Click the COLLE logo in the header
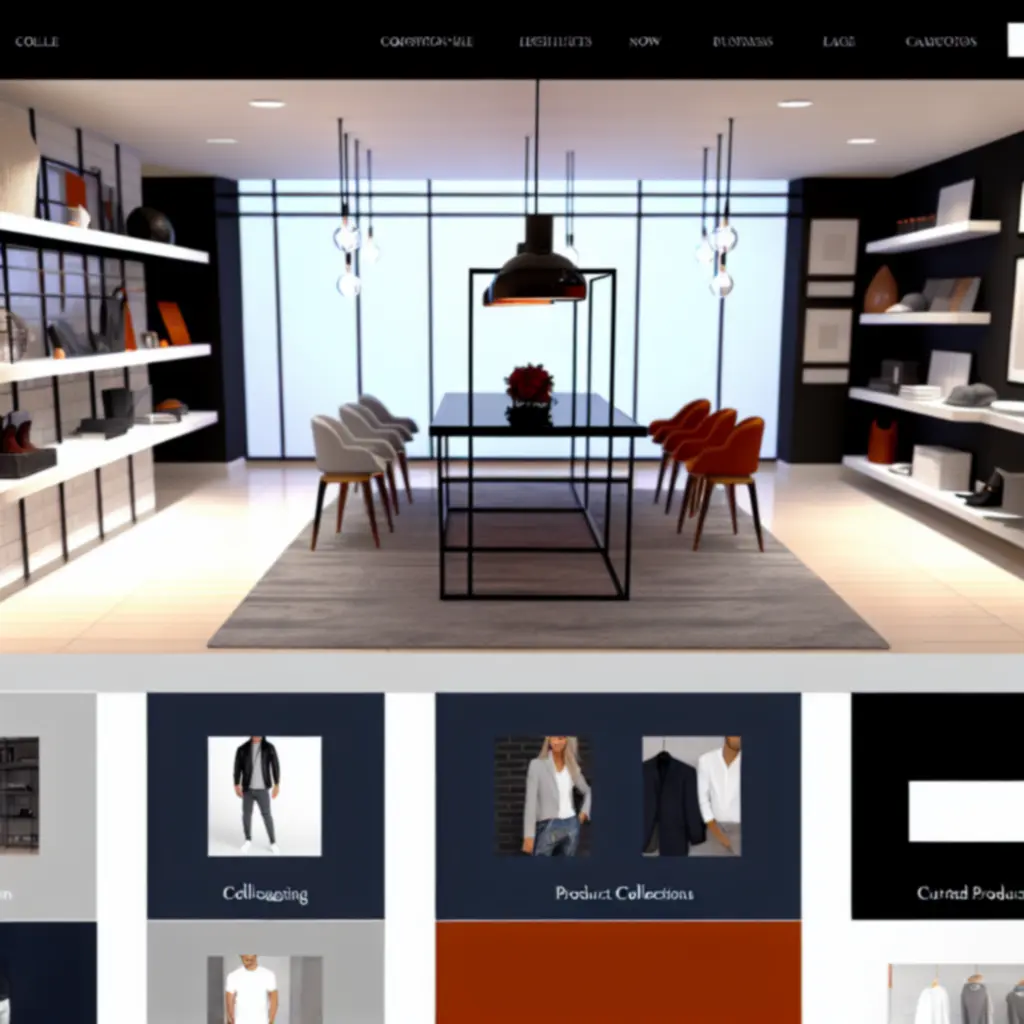Screen dimensions: 1024x1024 [x=37, y=42]
